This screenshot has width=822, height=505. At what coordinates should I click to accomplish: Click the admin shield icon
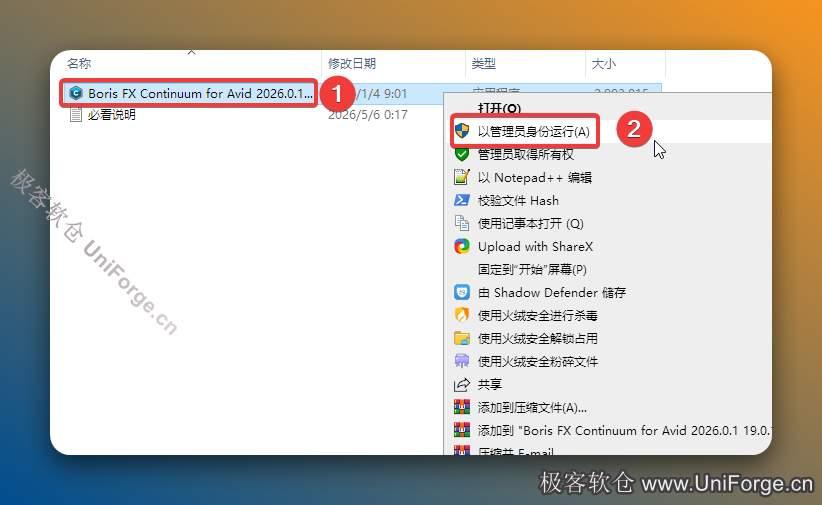click(462, 131)
